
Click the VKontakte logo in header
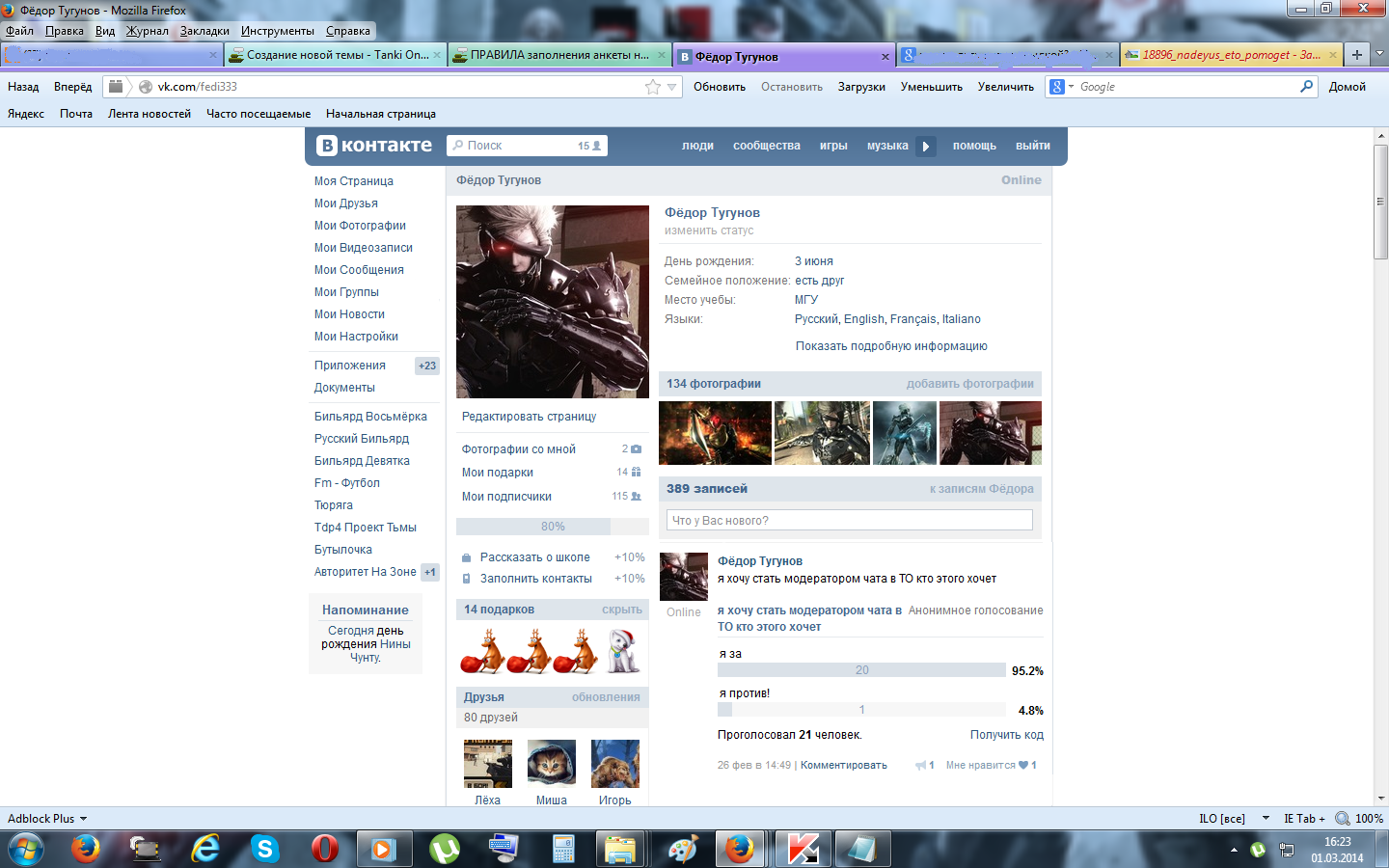coord(374,146)
